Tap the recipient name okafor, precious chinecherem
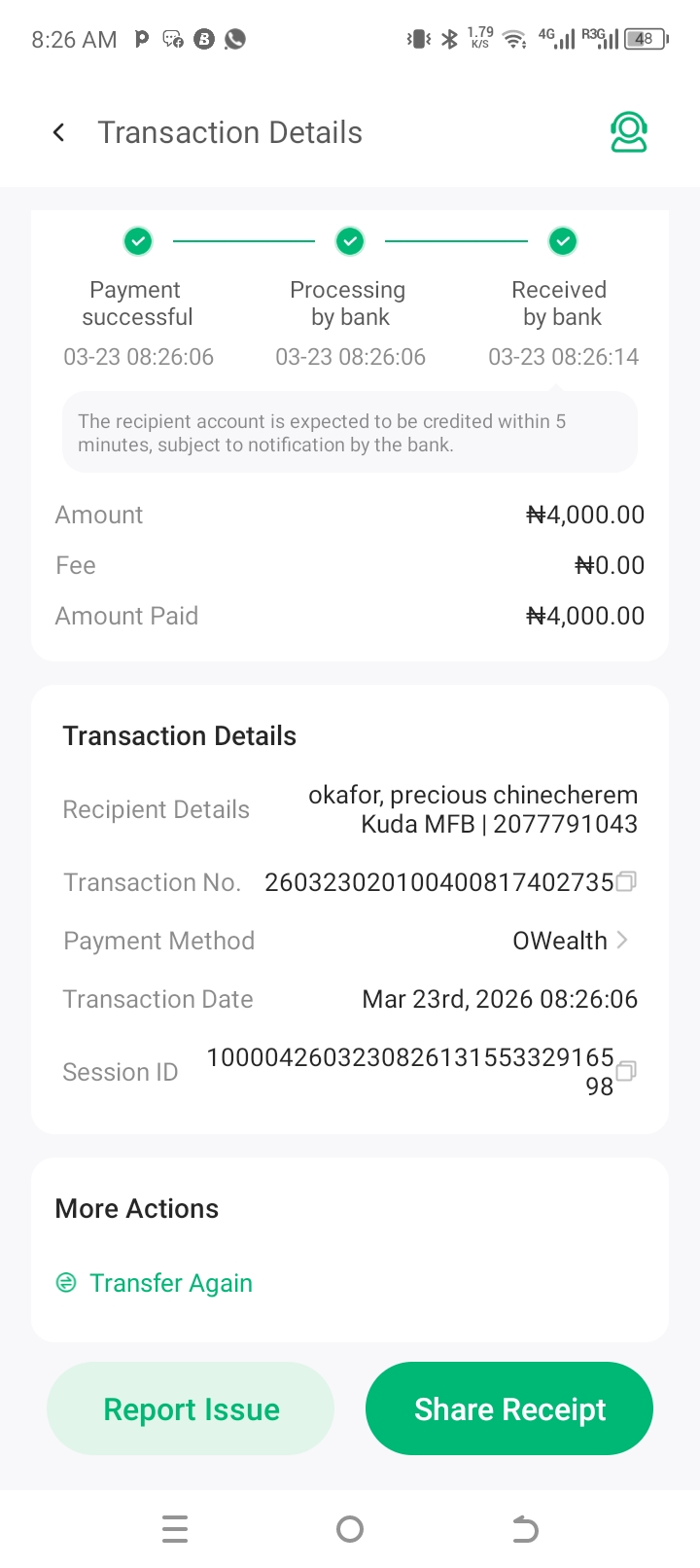Image resolution: width=700 pixels, height=1568 pixels. tap(472, 795)
